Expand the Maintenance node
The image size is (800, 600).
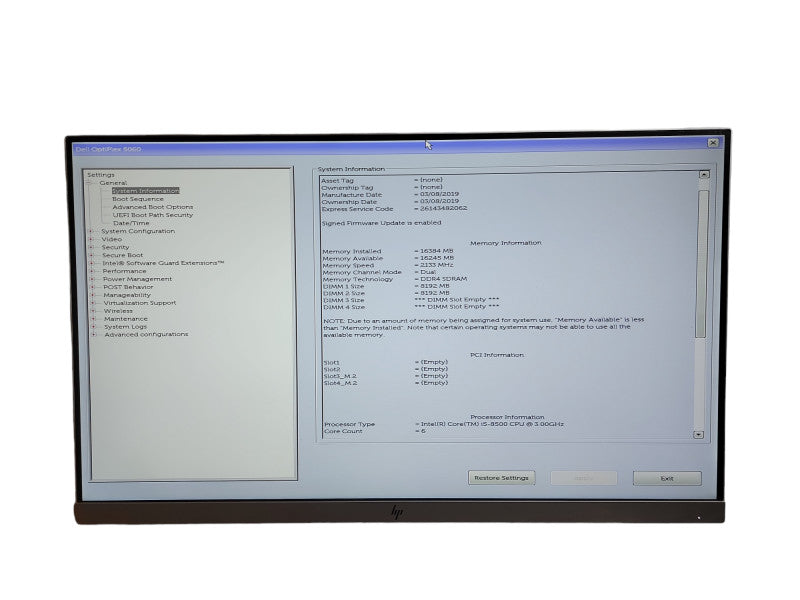93,319
